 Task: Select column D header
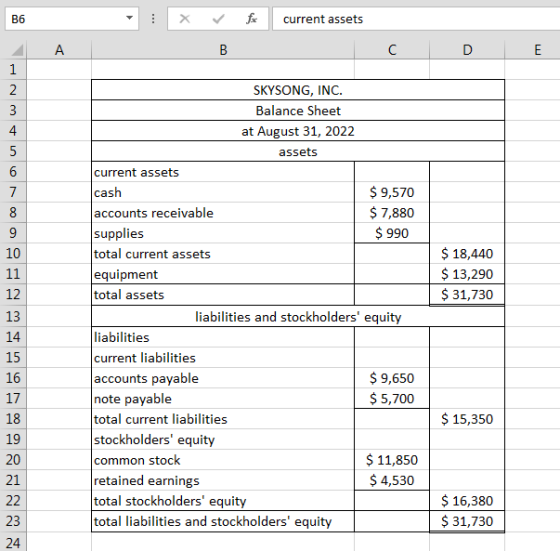pyautogui.click(x=467, y=50)
